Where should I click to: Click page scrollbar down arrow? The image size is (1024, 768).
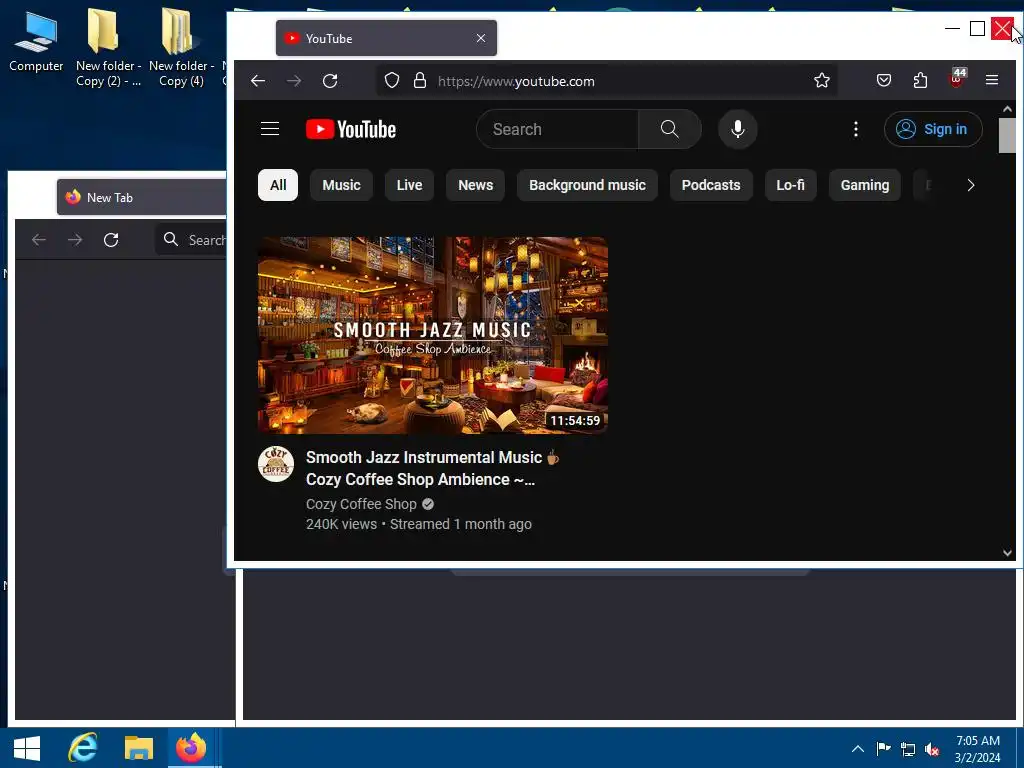[x=1007, y=552]
